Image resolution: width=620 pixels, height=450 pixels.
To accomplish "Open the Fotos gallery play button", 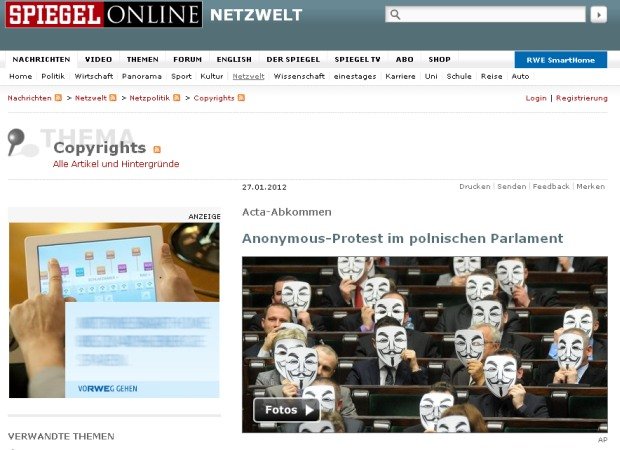I will click(x=287, y=410).
